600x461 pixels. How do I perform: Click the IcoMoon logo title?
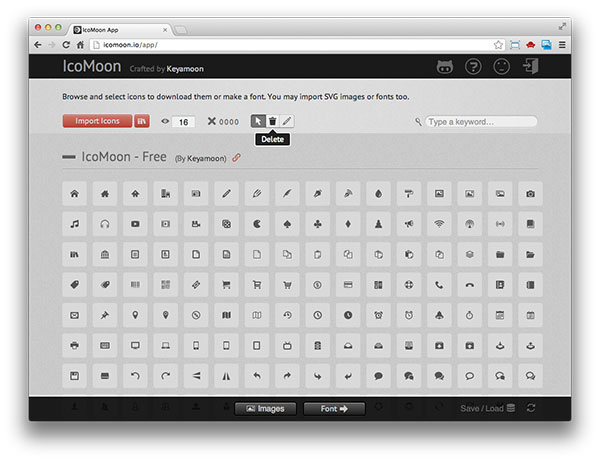point(92,66)
